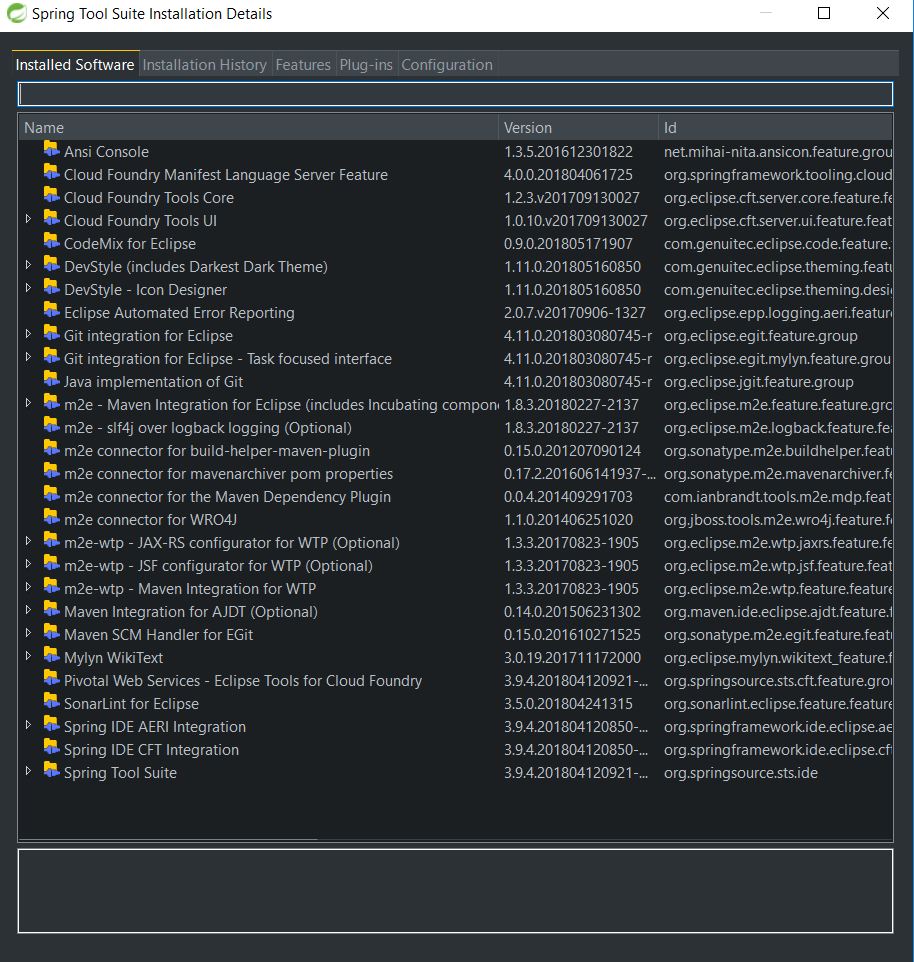Image resolution: width=914 pixels, height=962 pixels.
Task: Click the filter text field above the list
Action: tap(455, 94)
